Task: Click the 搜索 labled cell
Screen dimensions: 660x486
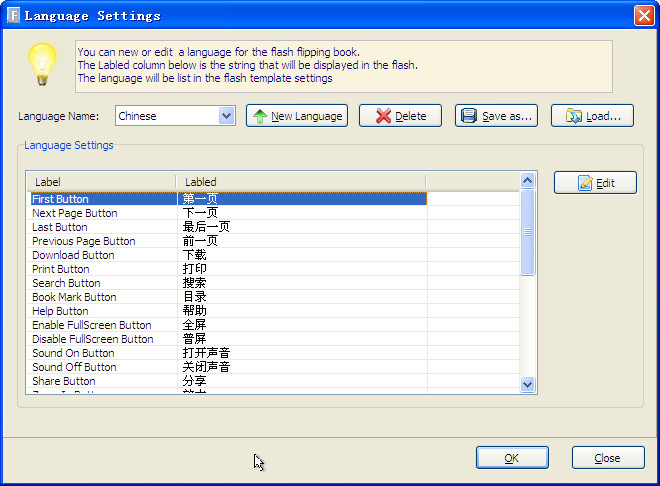Action: [302, 283]
